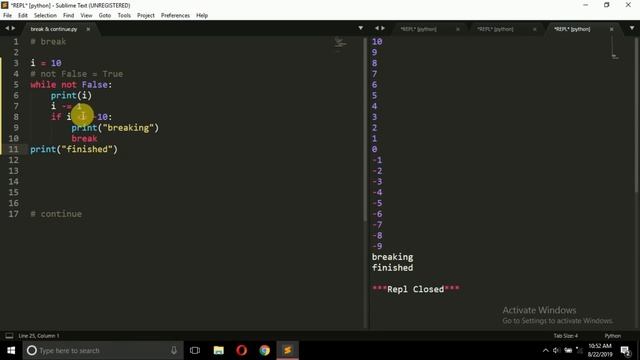Open the View menu

[x=86, y=16]
